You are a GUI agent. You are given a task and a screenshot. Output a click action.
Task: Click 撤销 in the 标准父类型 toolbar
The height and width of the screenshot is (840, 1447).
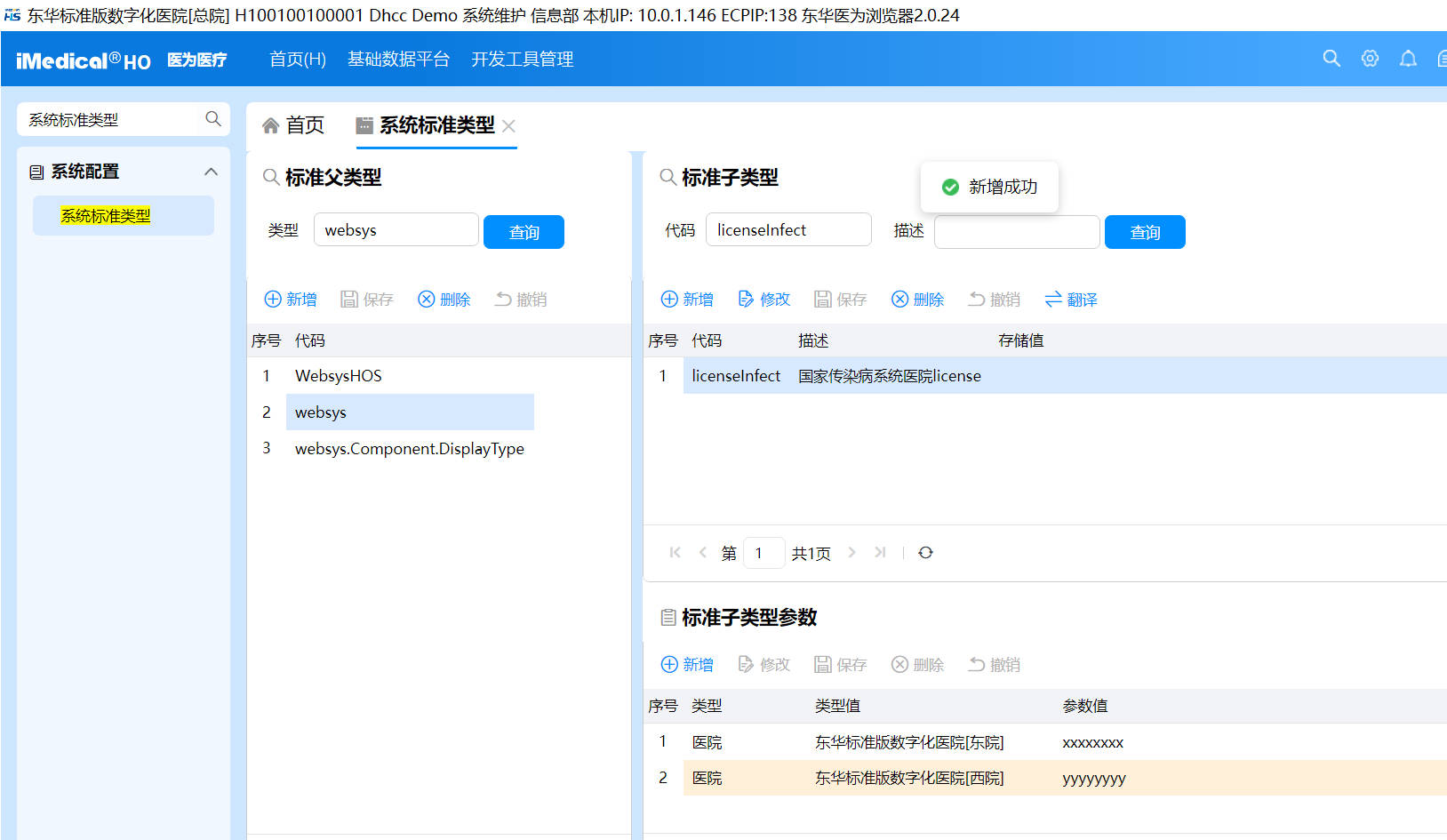pyautogui.click(x=522, y=300)
